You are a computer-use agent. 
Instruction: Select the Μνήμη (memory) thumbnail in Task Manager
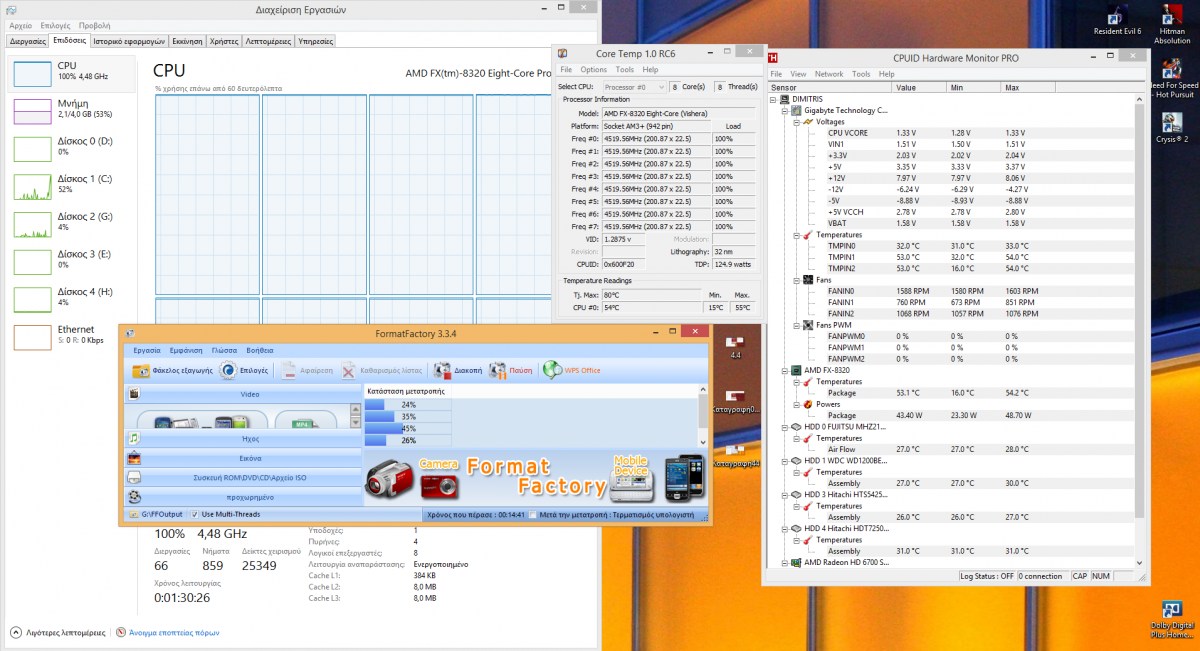point(32,110)
